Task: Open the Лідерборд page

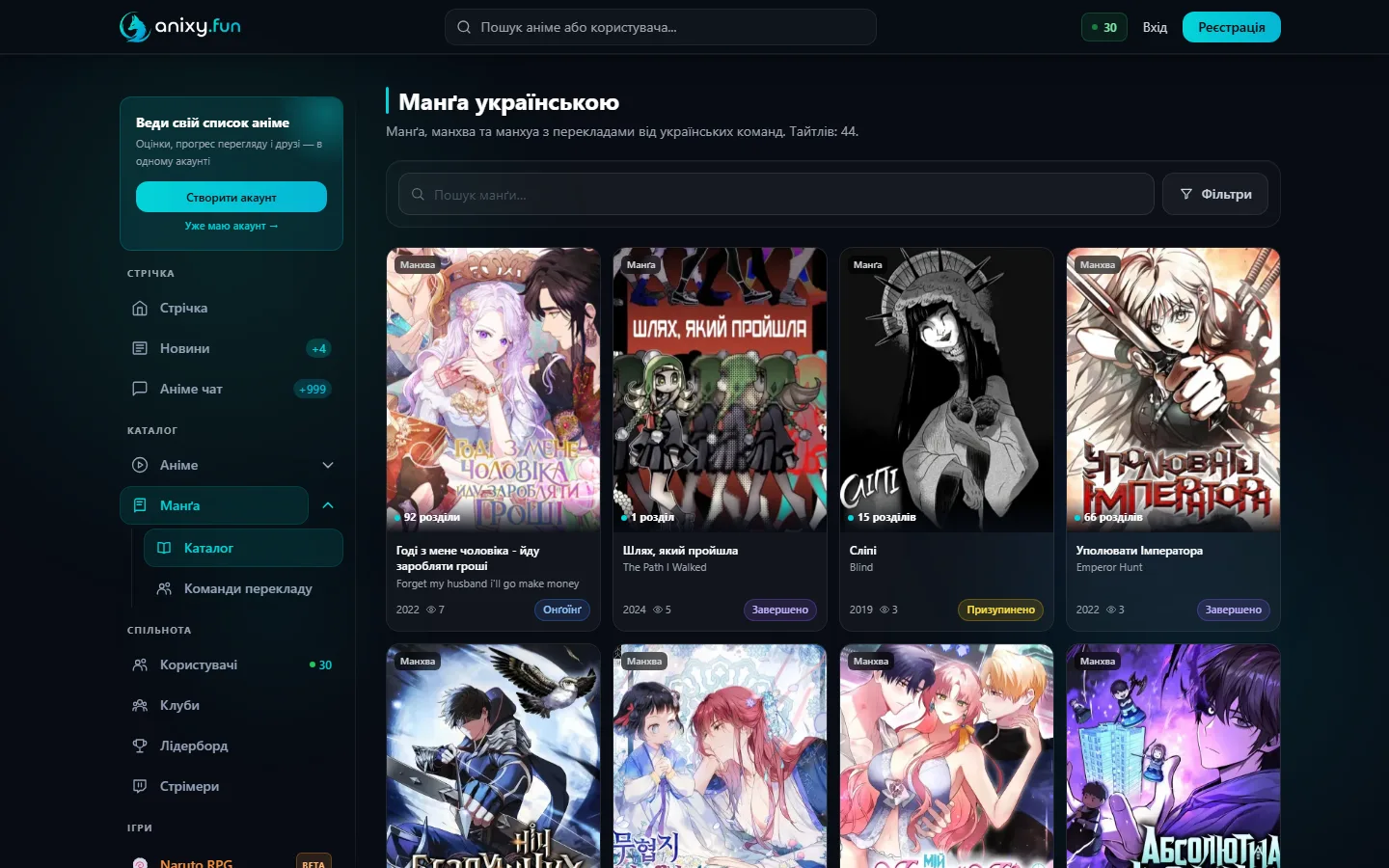Action: click(231, 746)
